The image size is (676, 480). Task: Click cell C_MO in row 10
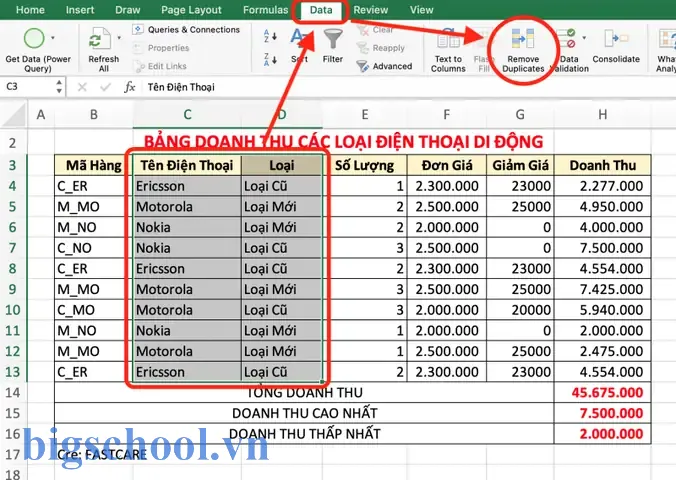coord(94,310)
